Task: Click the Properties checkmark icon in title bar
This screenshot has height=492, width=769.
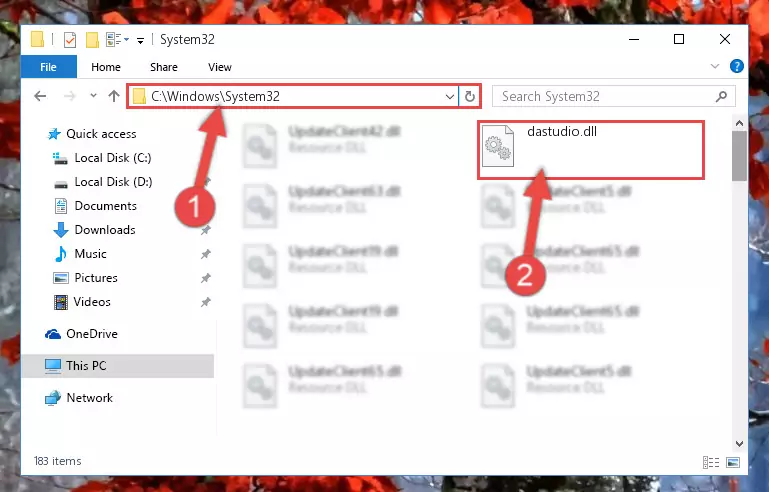Action: coord(70,40)
